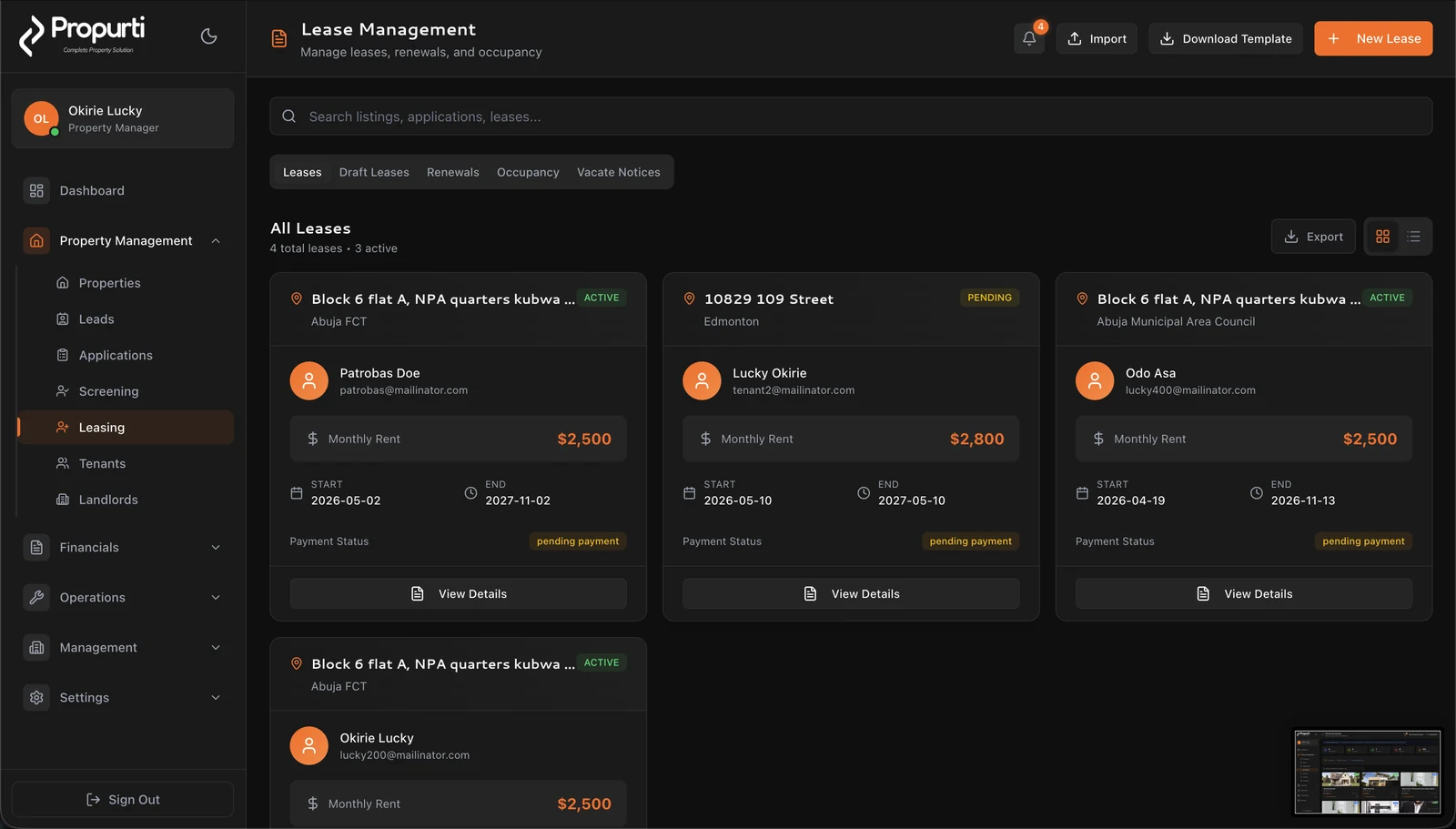Switch to Leases tab
The height and width of the screenshot is (829, 1456).
(x=302, y=172)
